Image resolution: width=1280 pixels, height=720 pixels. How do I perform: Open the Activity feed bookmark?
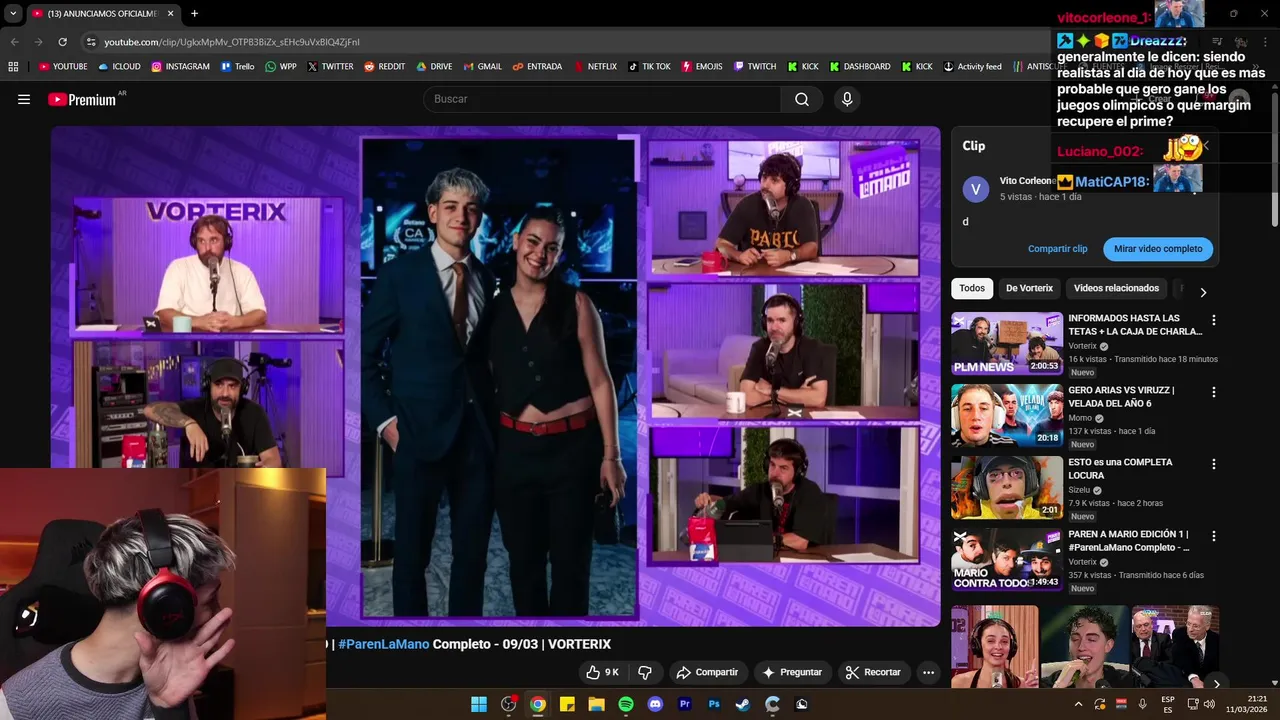point(972,67)
